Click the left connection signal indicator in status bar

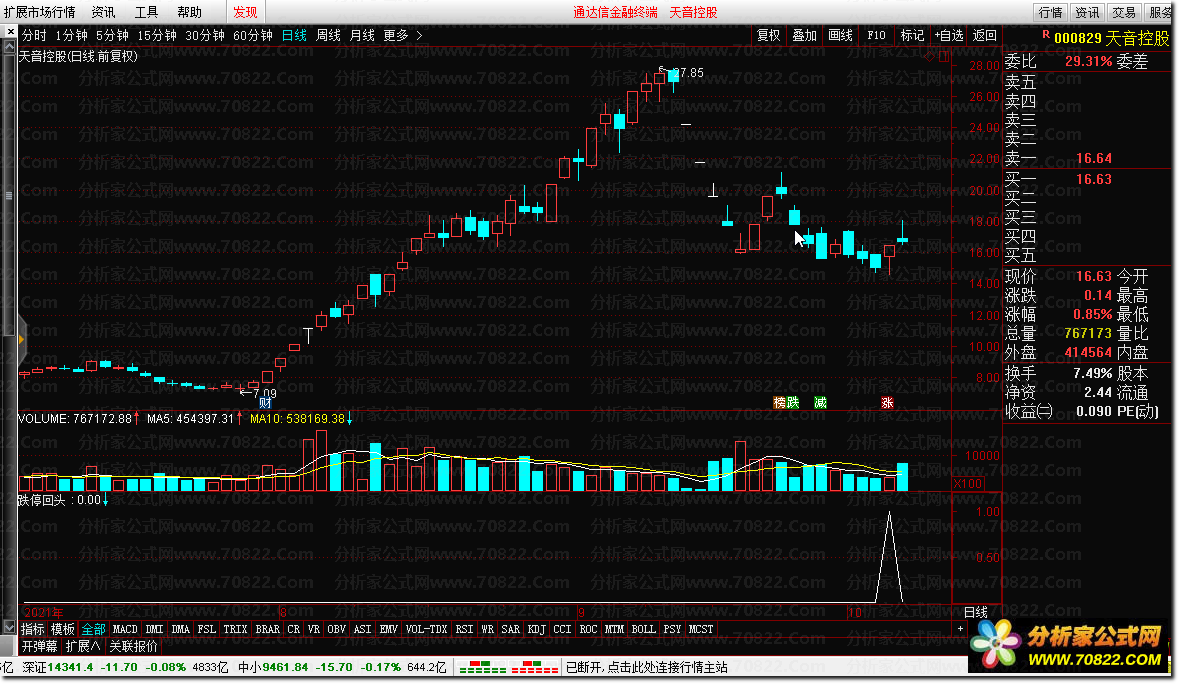coord(482,667)
